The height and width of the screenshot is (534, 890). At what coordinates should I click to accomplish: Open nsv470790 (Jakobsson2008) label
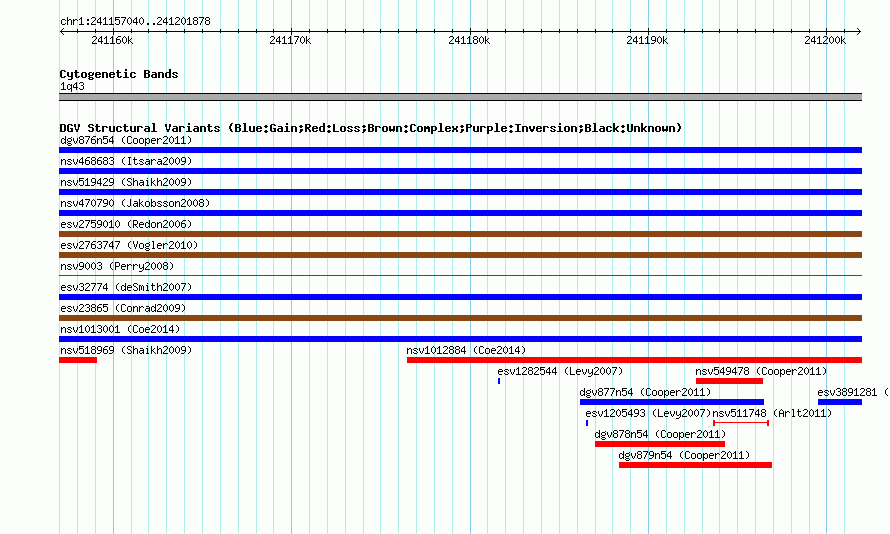(x=135, y=203)
